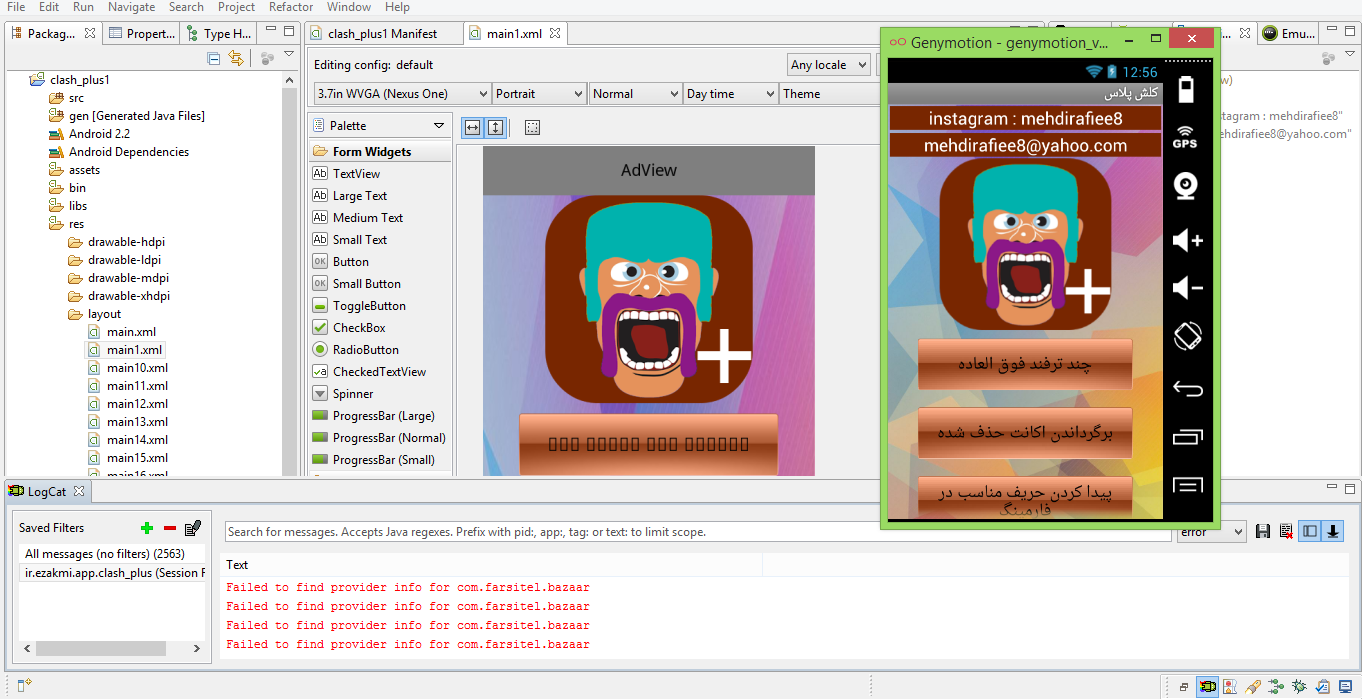Screen dimensions: 1362x699
Task: Add a new LogCat saved filter
Action: click(147, 528)
